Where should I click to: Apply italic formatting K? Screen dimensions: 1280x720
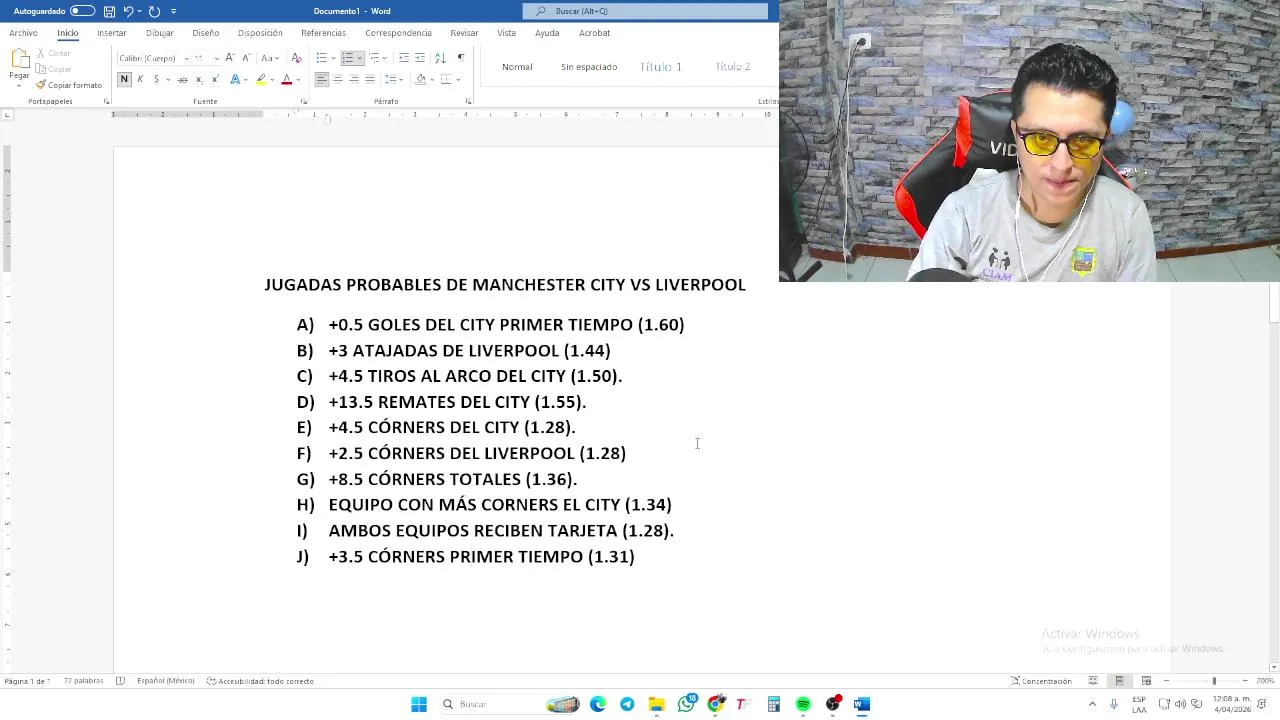[x=140, y=79]
